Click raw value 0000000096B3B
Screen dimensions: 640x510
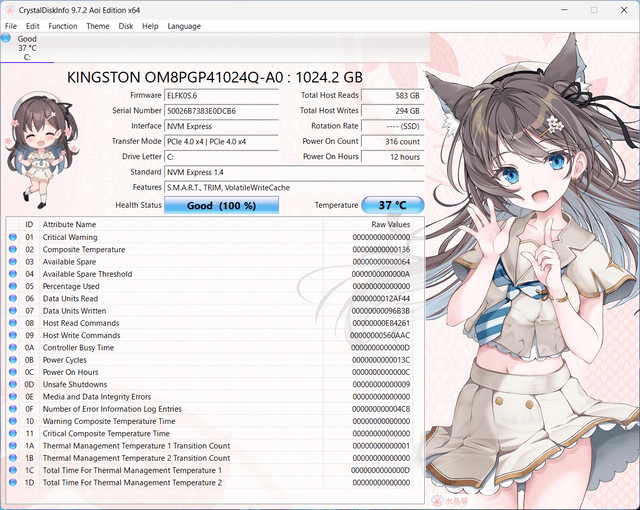[x=381, y=311]
